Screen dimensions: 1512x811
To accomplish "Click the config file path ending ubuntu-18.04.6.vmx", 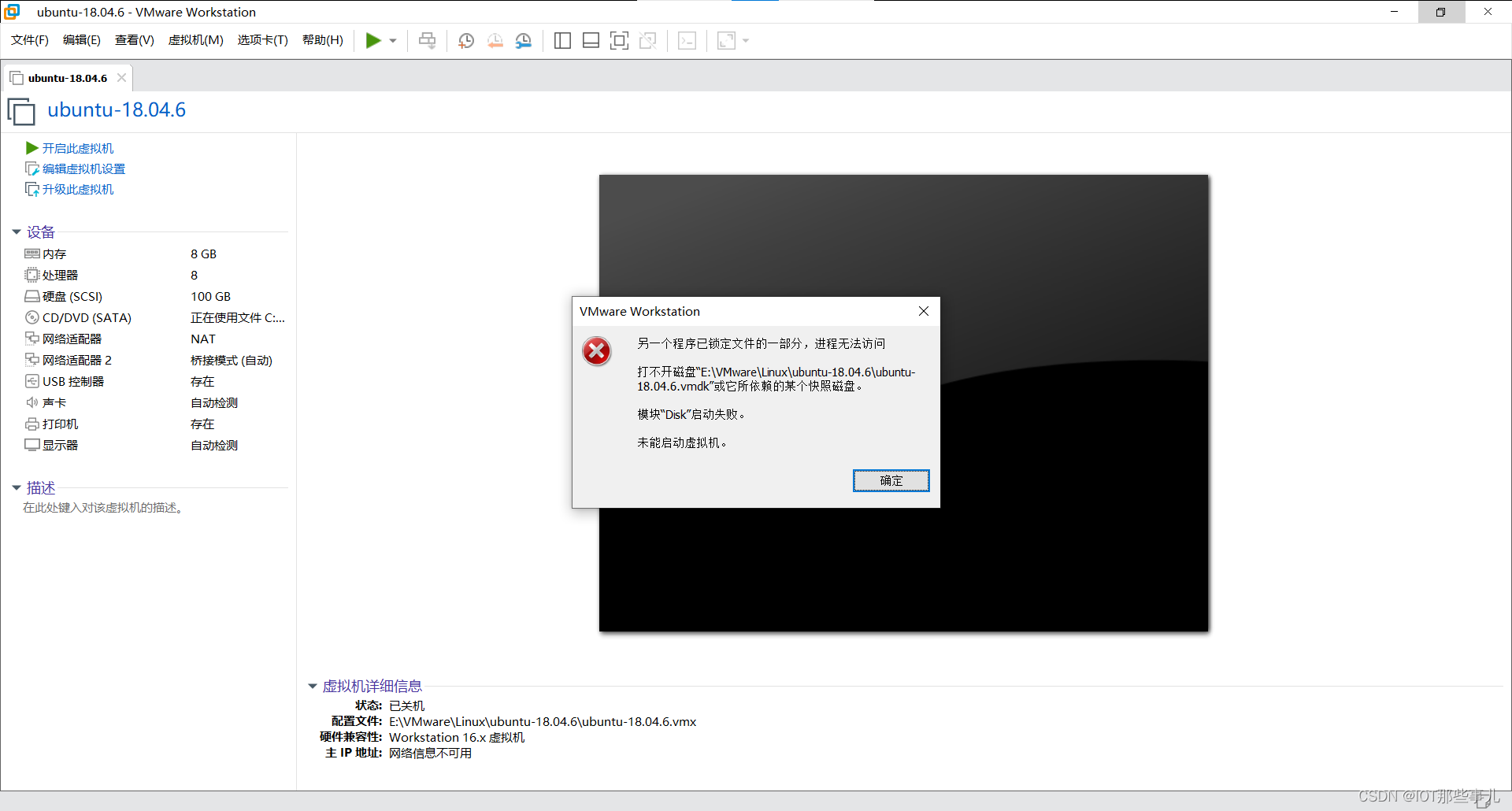I will [543, 721].
